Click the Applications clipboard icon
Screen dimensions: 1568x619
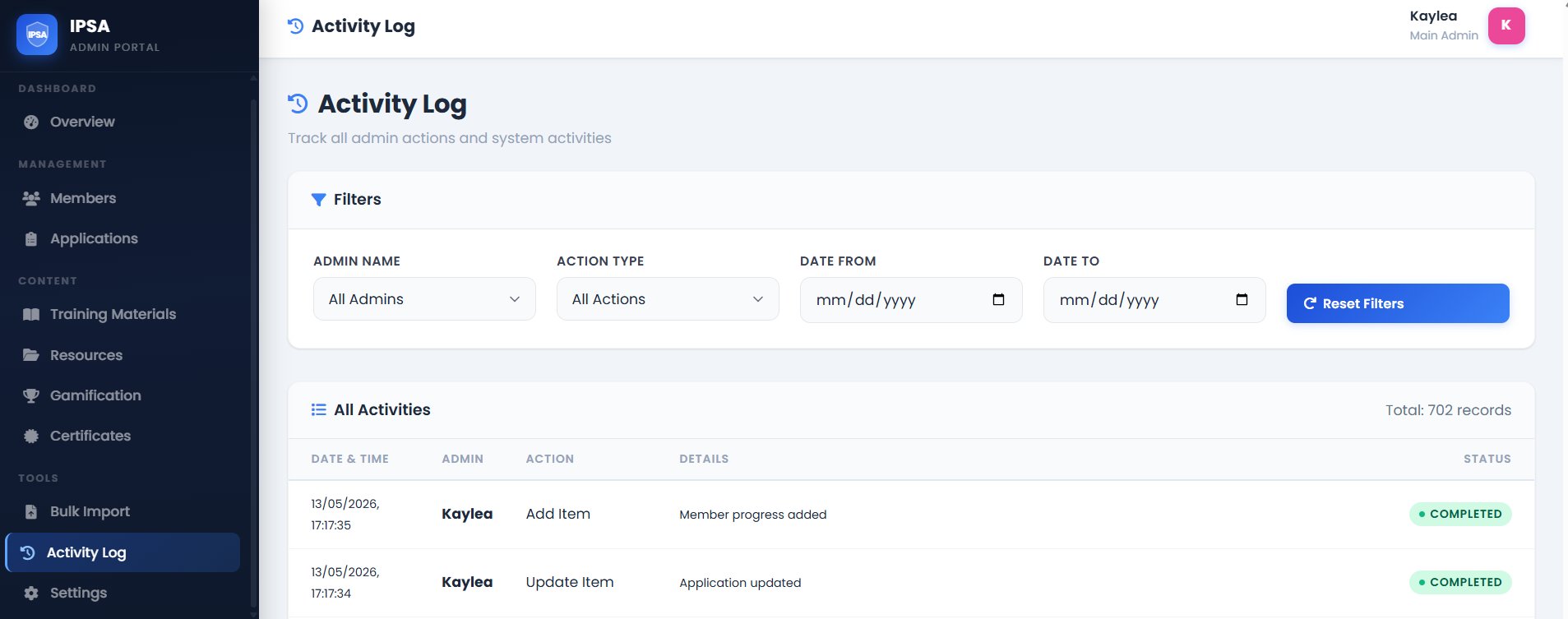(x=31, y=239)
